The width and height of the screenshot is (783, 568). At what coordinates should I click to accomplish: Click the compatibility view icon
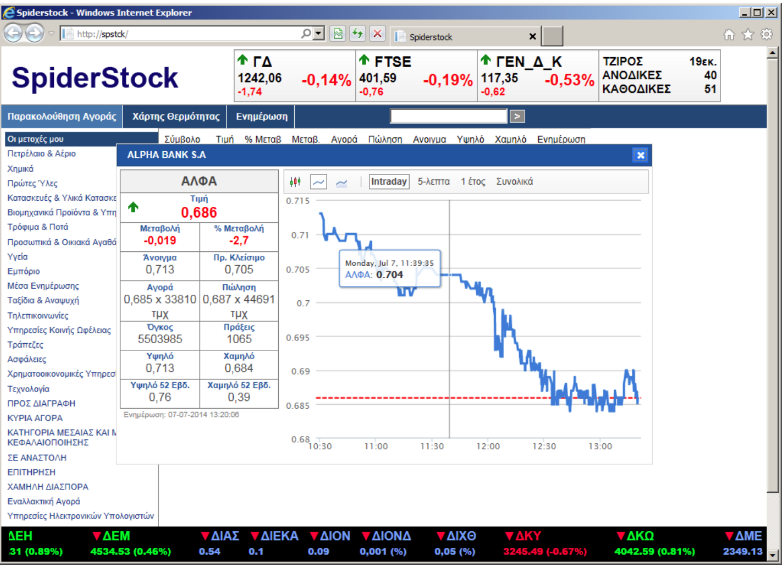tap(338, 33)
